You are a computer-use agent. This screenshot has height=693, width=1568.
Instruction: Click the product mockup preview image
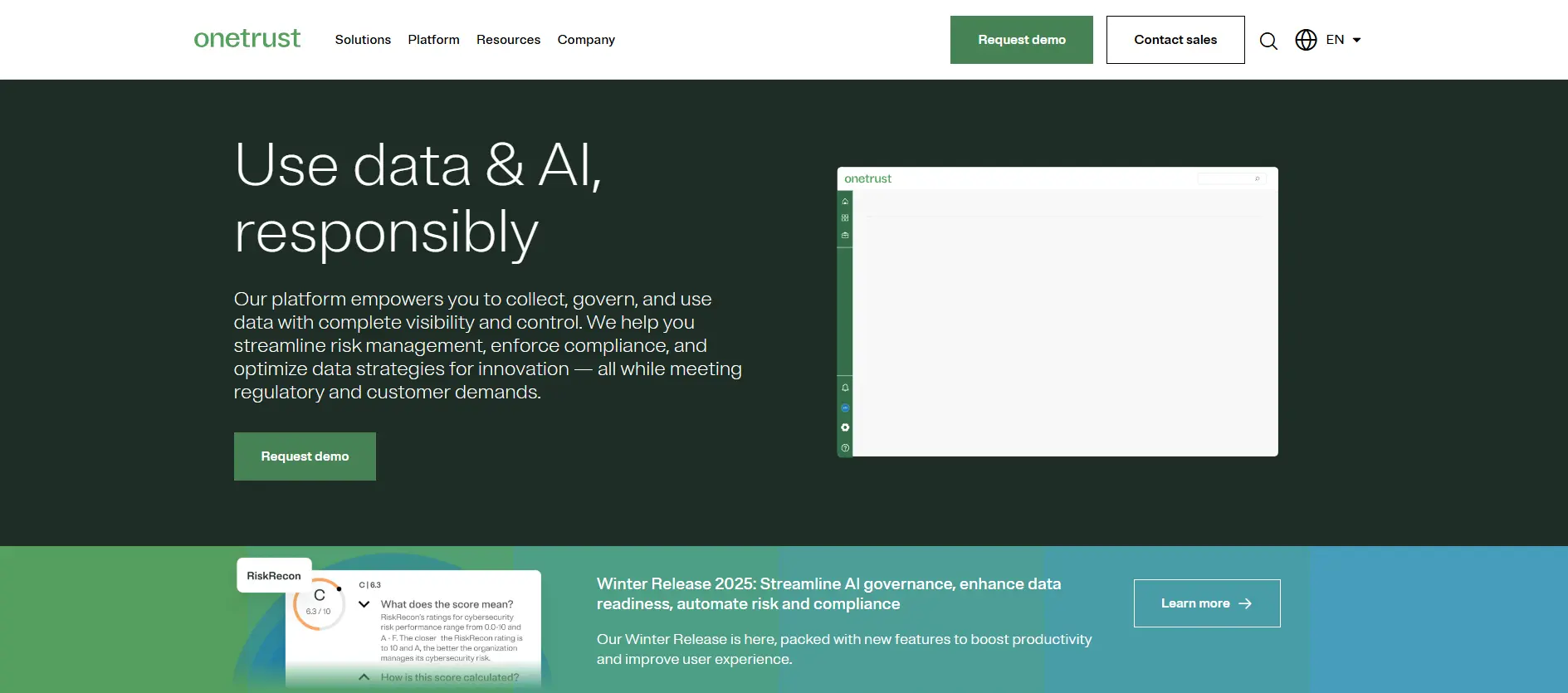[x=1058, y=312]
